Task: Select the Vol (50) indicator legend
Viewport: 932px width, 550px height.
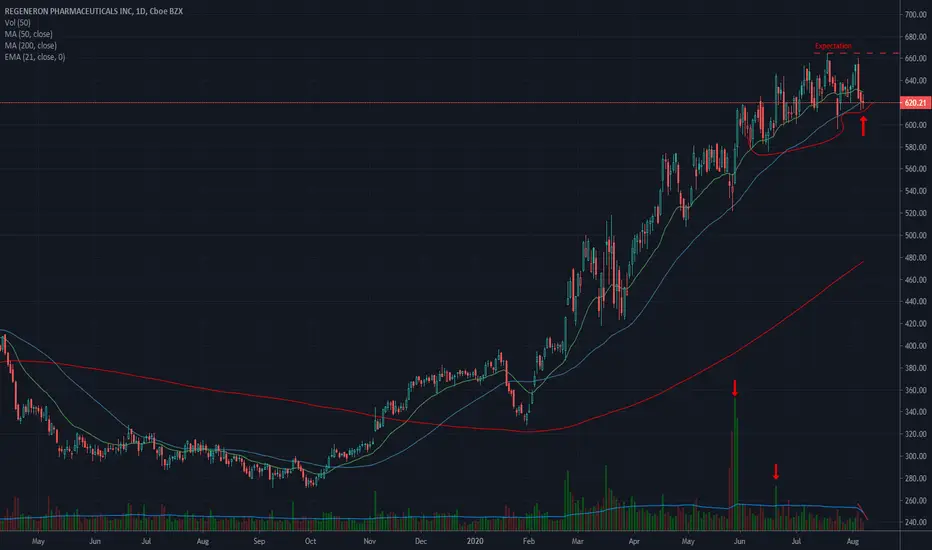Action: point(17,23)
